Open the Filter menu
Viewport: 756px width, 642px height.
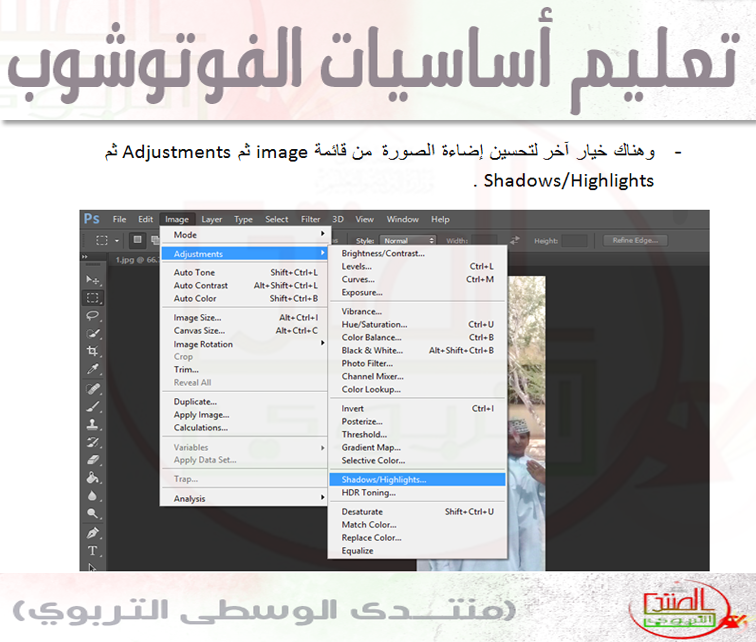tap(310, 219)
